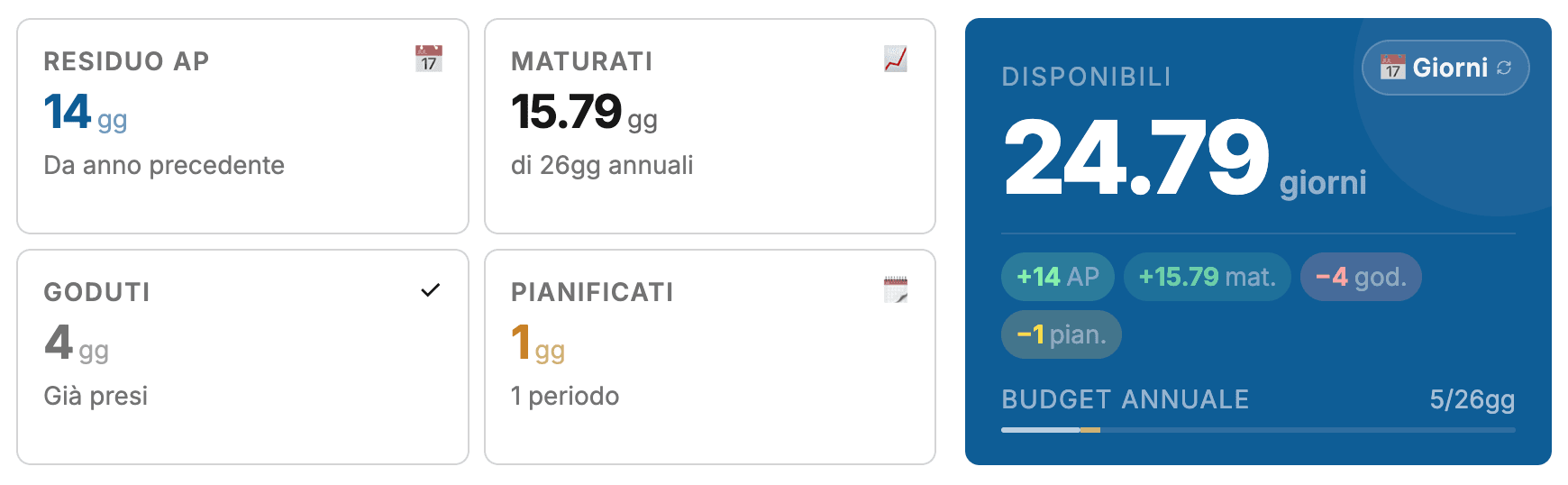Click the yellow planned segment of progress bar
Screen dimensions: 1568x485
point(1090,430)
